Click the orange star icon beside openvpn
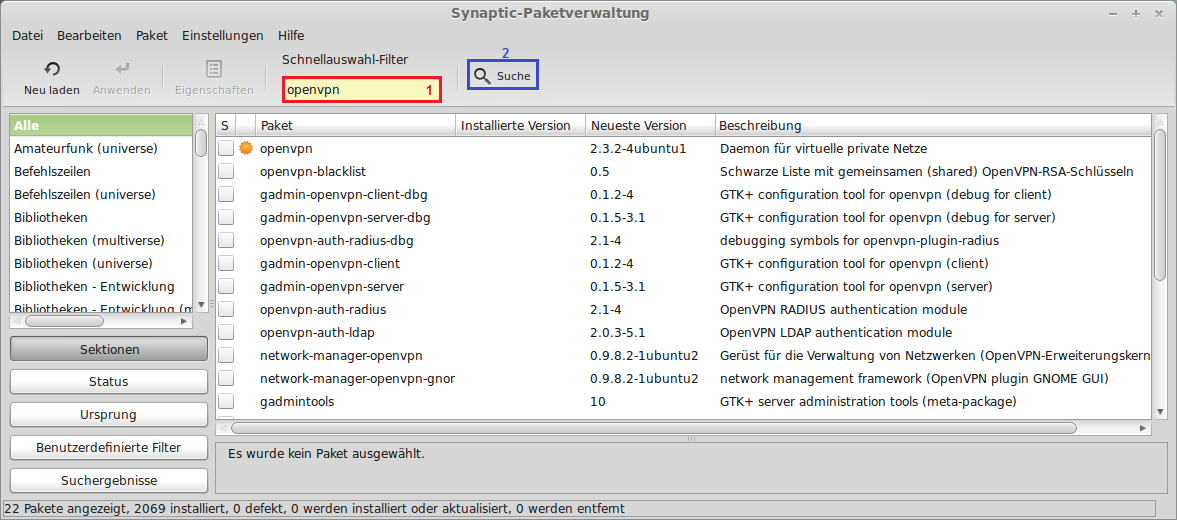The height and width of the screenshot is (520, 1177). 245,149
